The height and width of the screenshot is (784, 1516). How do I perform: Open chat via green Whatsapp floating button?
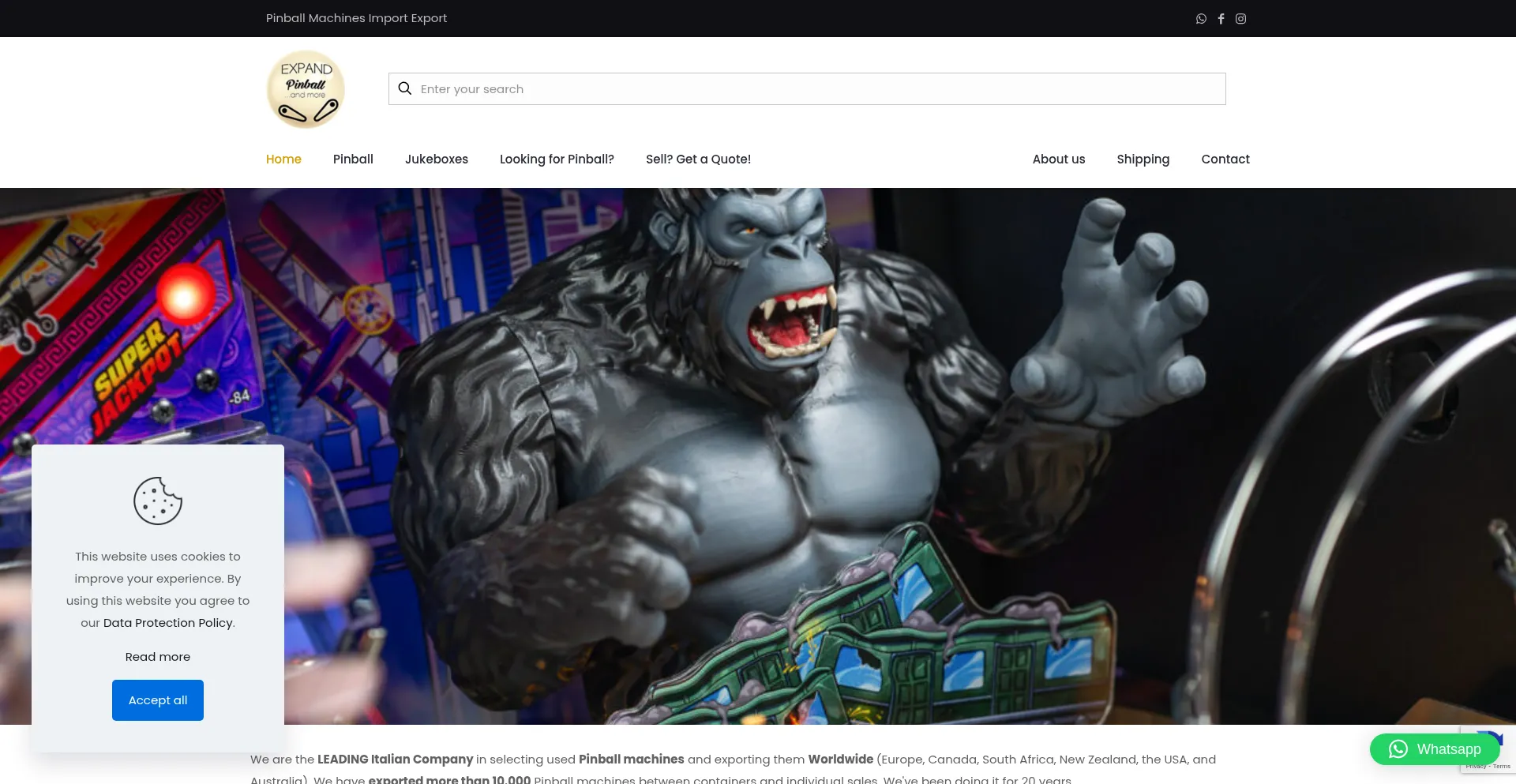pos(1434,749)
